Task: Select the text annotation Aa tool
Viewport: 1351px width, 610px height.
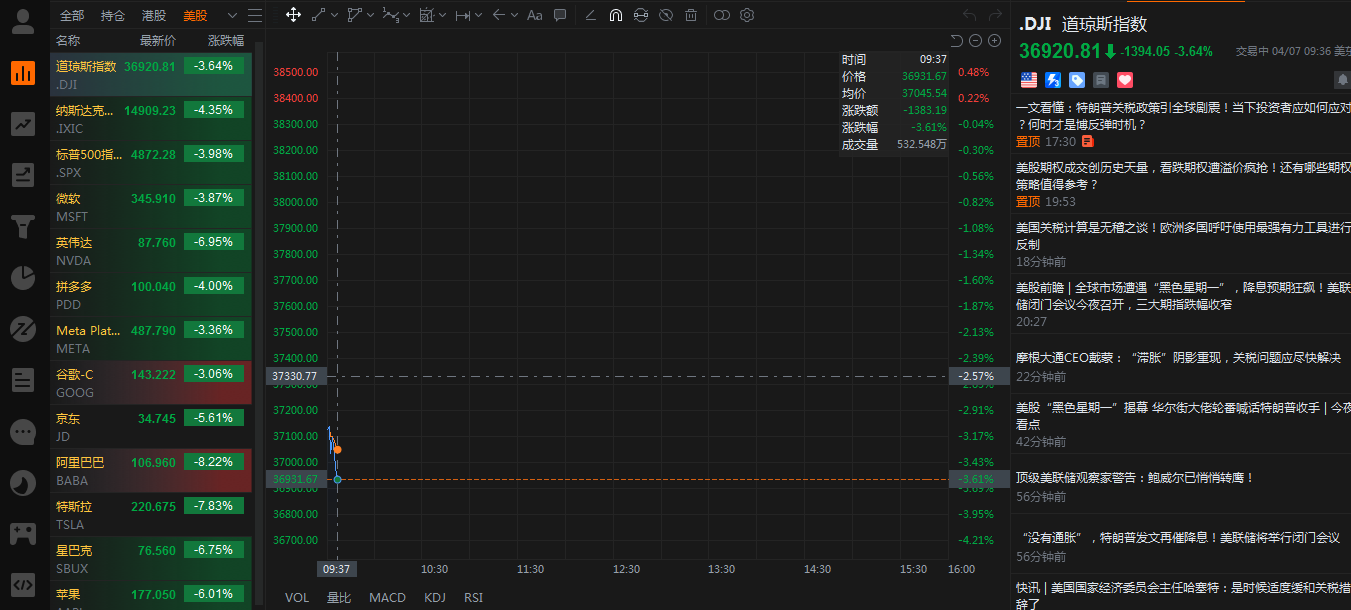Action: (x=534, y=15)
